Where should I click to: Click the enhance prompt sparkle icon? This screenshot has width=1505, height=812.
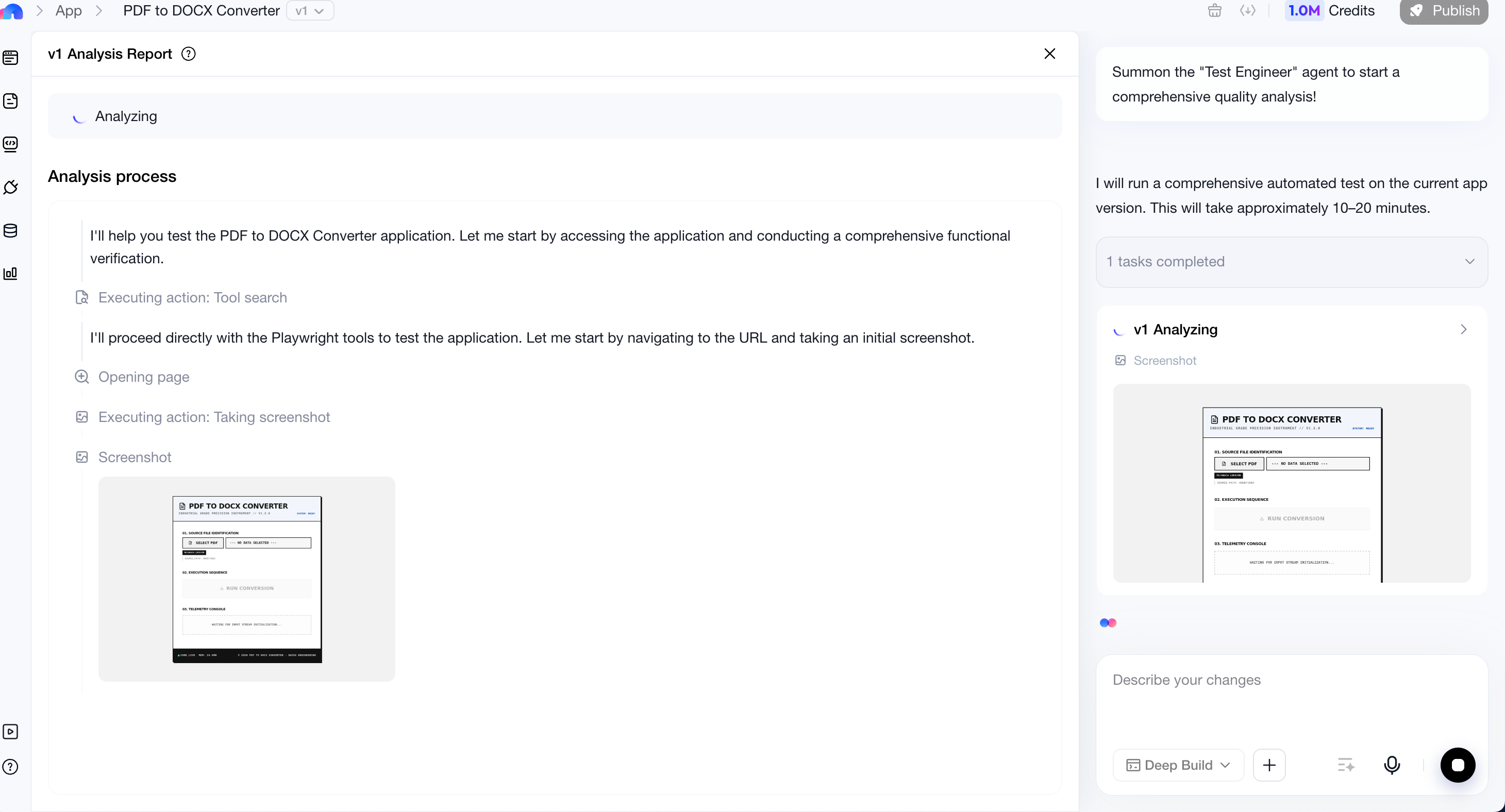pyautogui.click(x=1346, y=765)
